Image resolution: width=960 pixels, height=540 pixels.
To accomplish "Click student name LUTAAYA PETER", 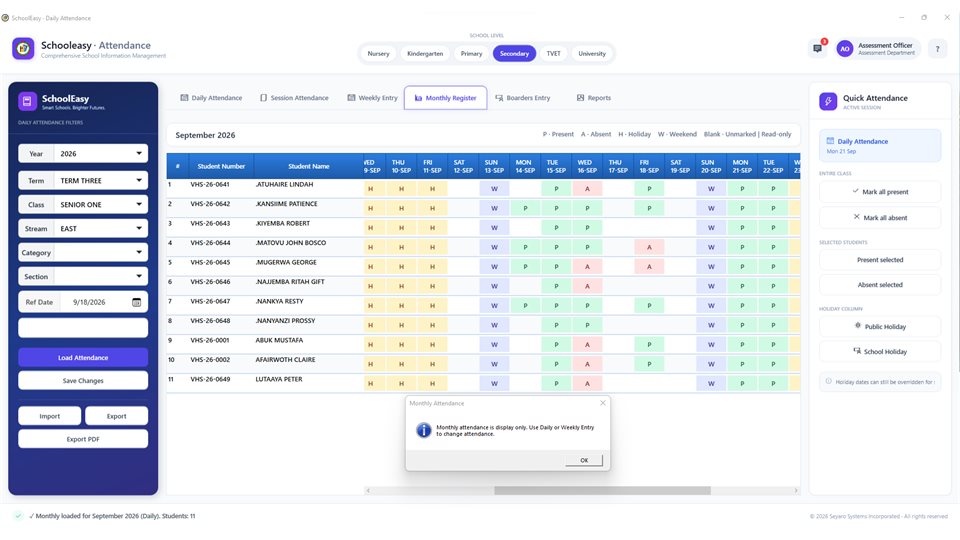I will point(279,379).
